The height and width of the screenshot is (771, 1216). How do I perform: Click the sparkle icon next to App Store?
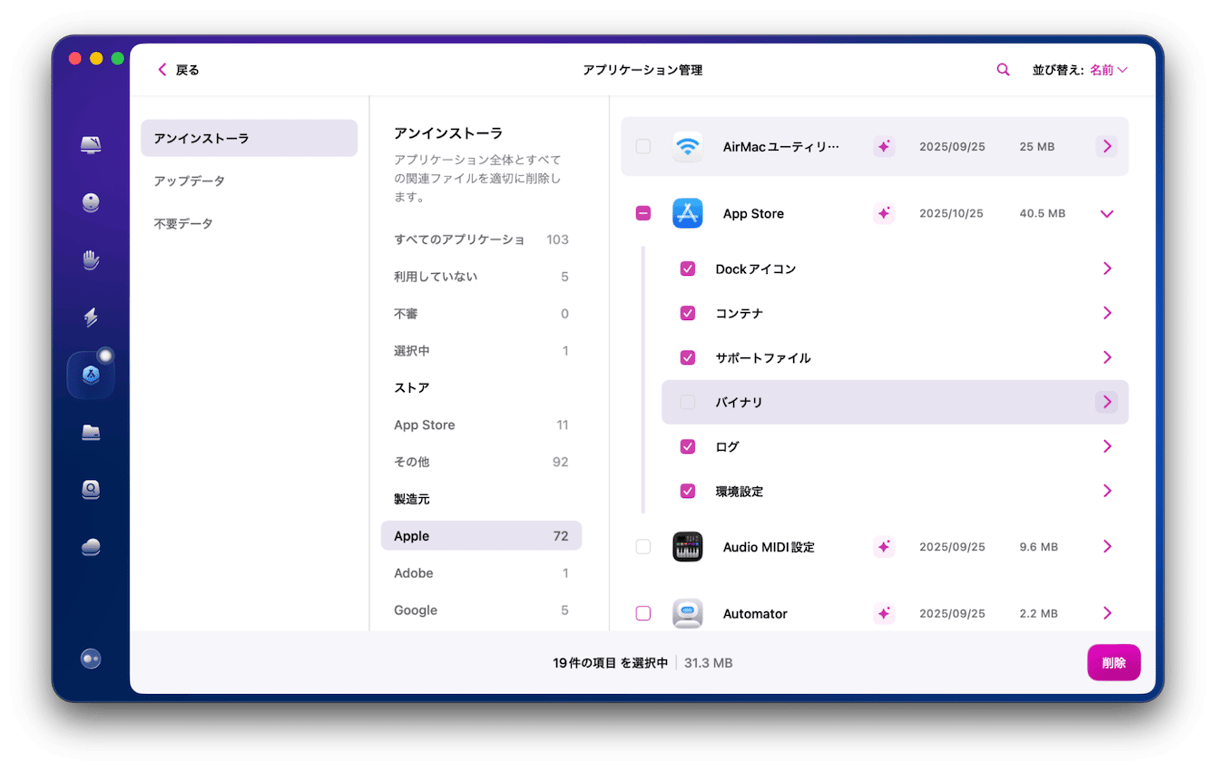(884, 213)
